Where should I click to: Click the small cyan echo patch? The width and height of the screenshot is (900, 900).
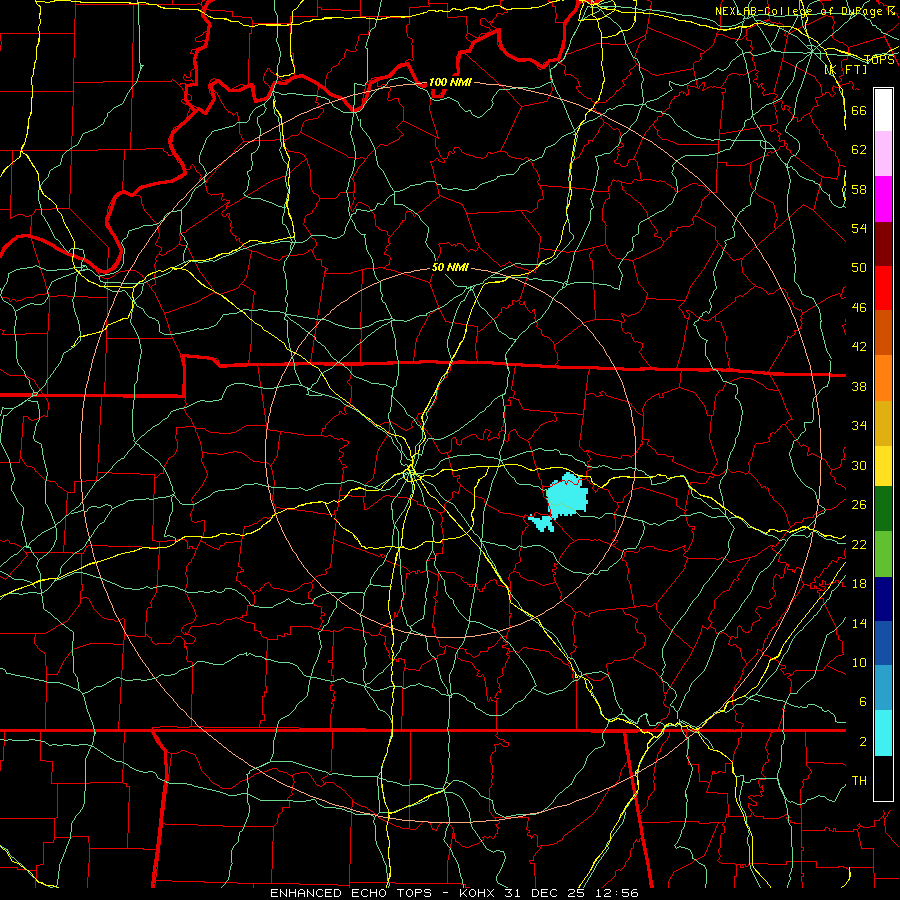click(541, 523)
